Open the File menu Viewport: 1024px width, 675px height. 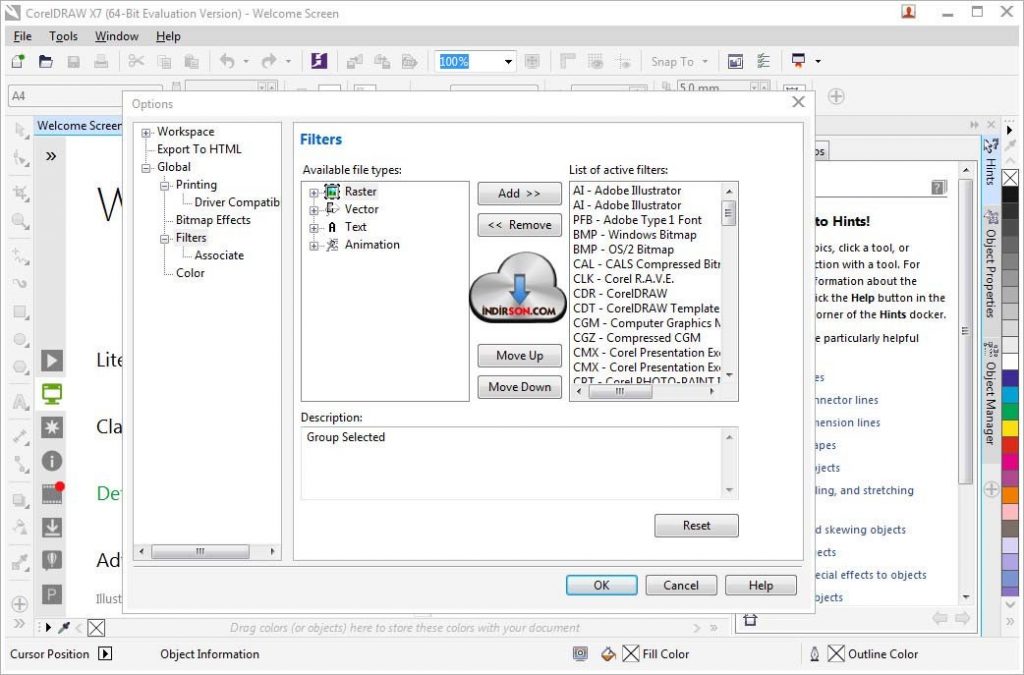click(22, 37)
